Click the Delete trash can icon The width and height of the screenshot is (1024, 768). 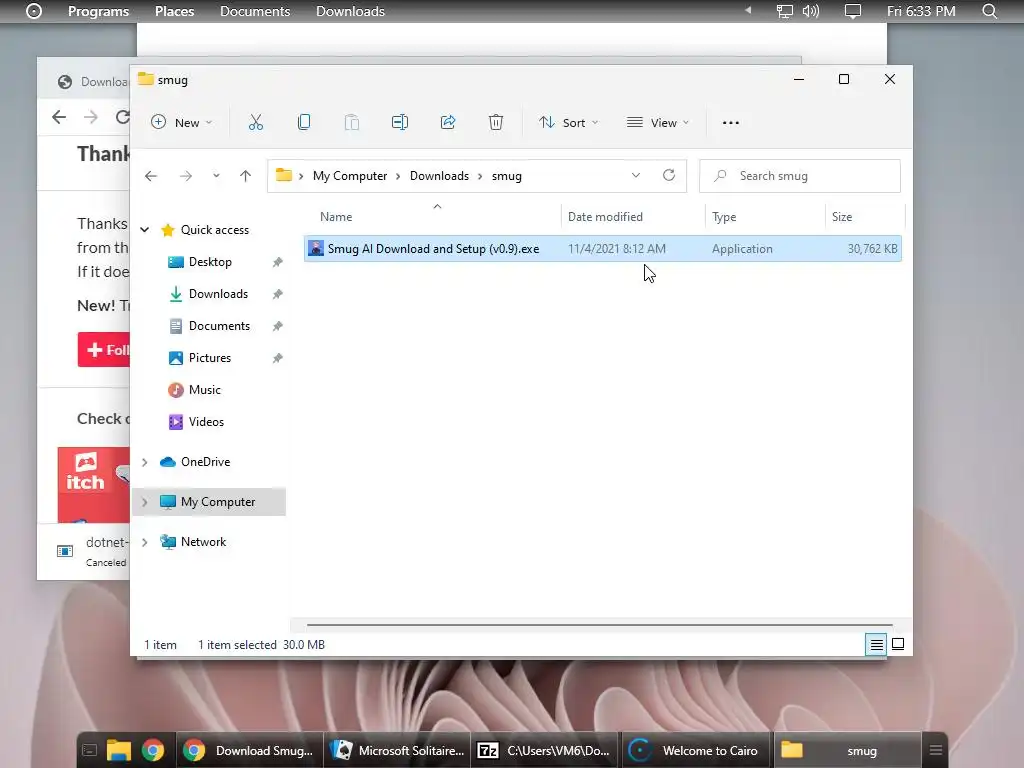click(496, 122)
